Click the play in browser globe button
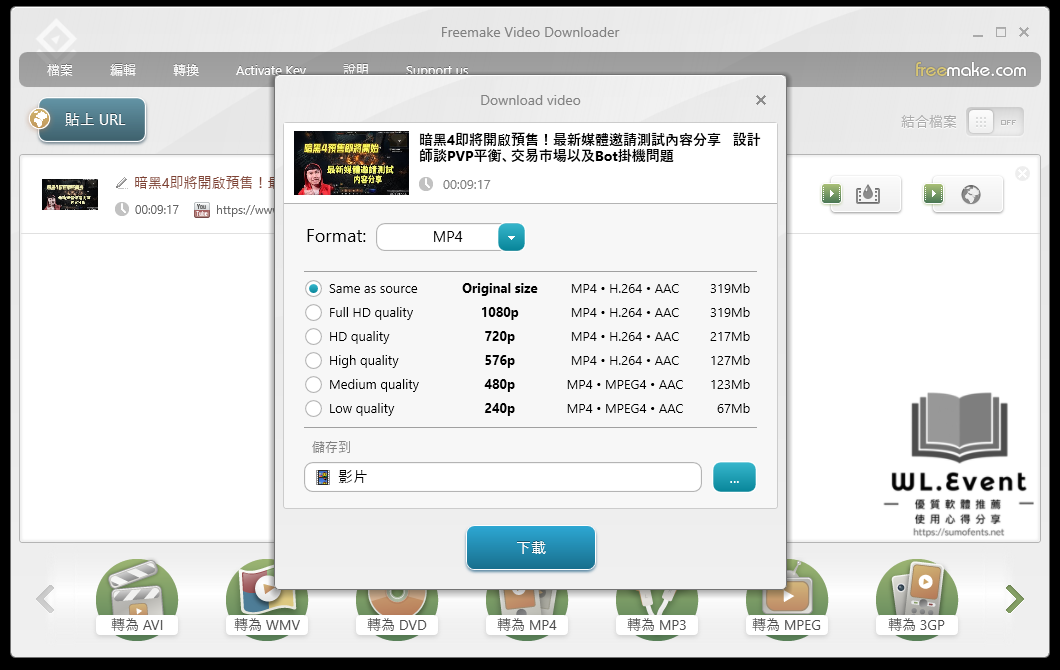Image resolution: width=1060 pixels, height=670 pixels. 963,195
